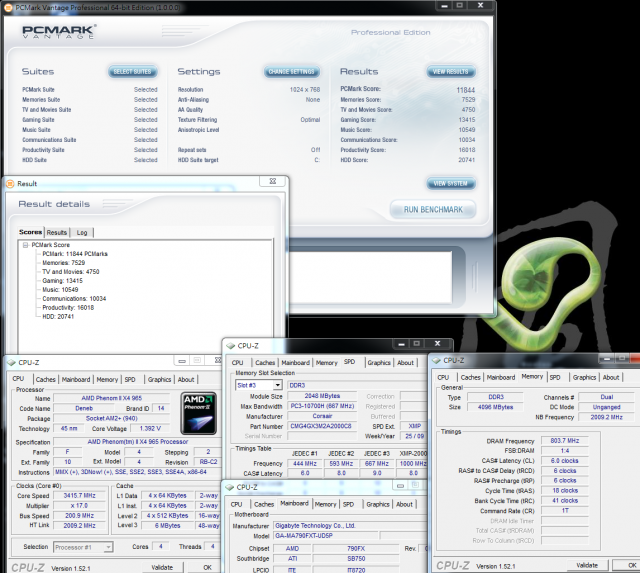Screen dimensions: 640x573
Task: Click the AMD Phenom II processor logo
Action: click(199, 413)
